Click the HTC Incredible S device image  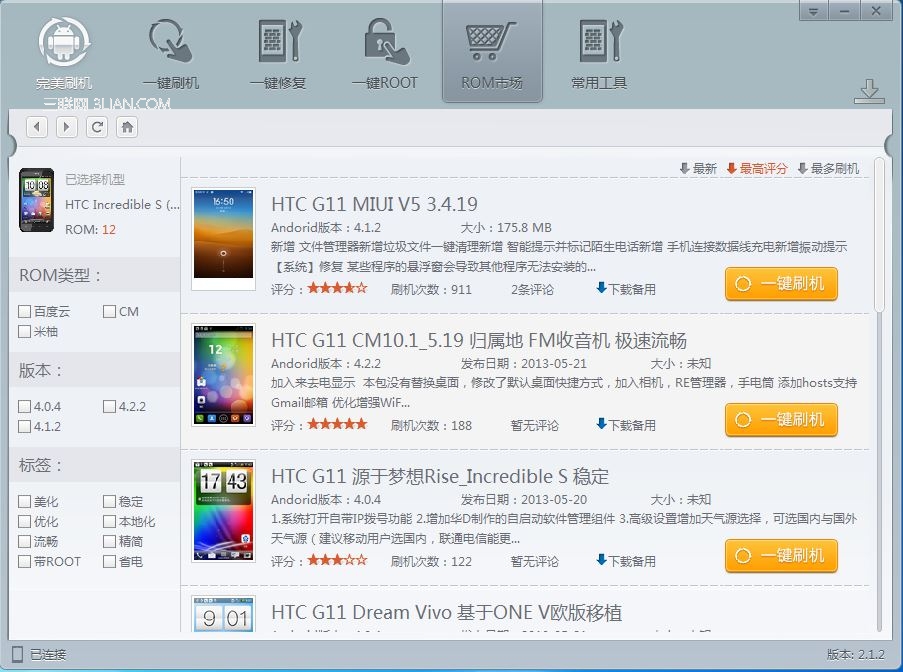coord(36,200)
